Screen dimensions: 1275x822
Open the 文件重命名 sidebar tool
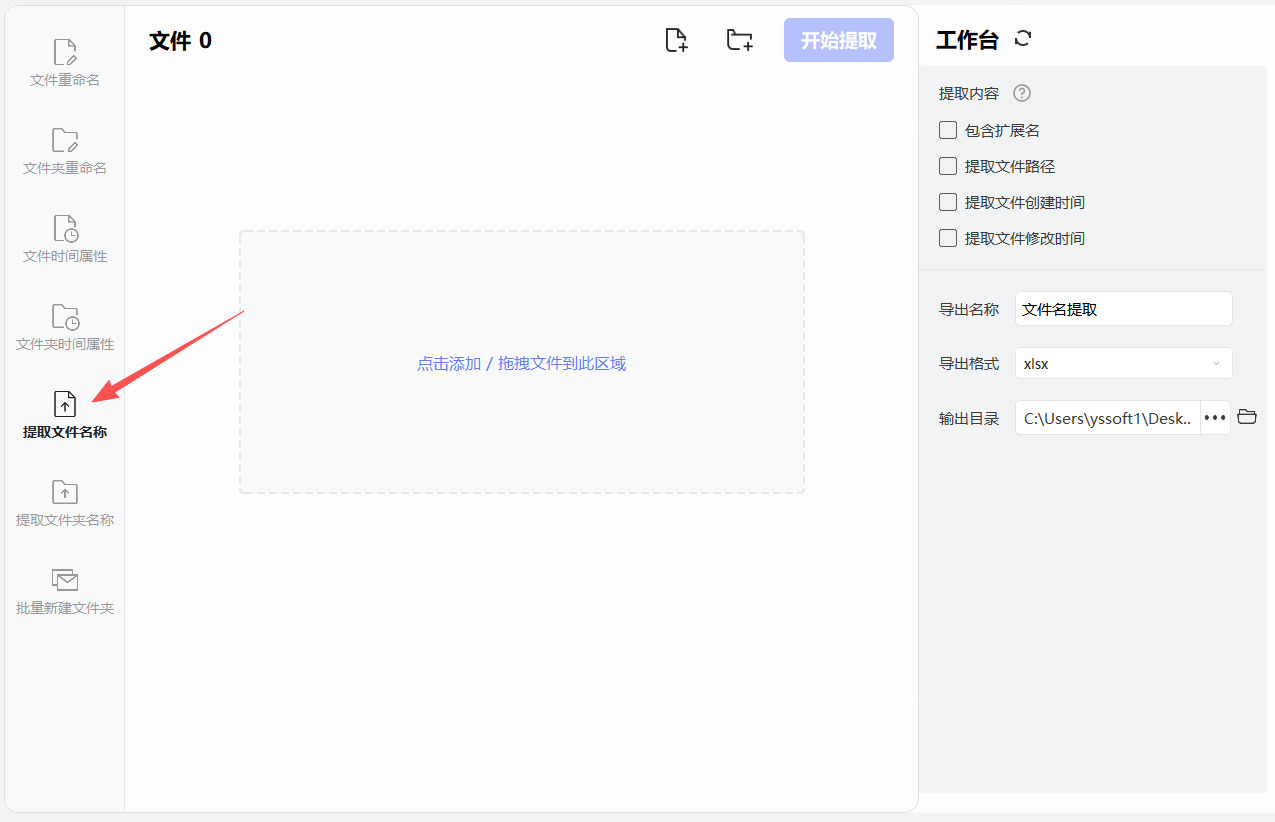pyautogui.click(x=65, y=62)
